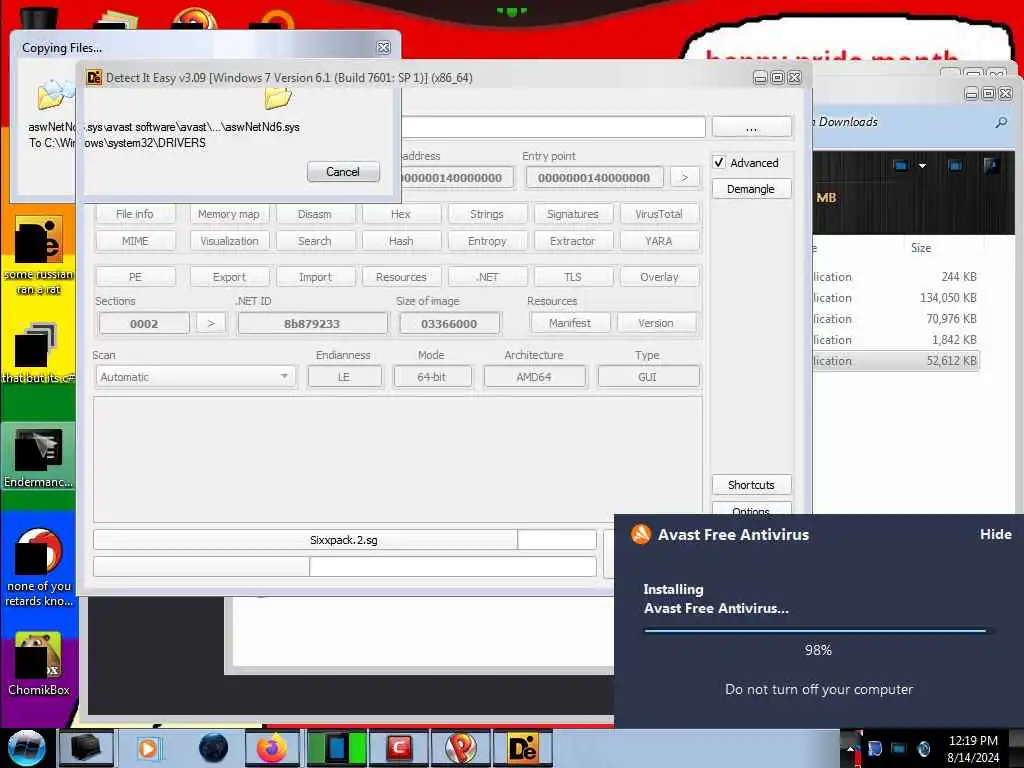
Task: Toggle the Advanced checkbox
Action: point(719,163)
